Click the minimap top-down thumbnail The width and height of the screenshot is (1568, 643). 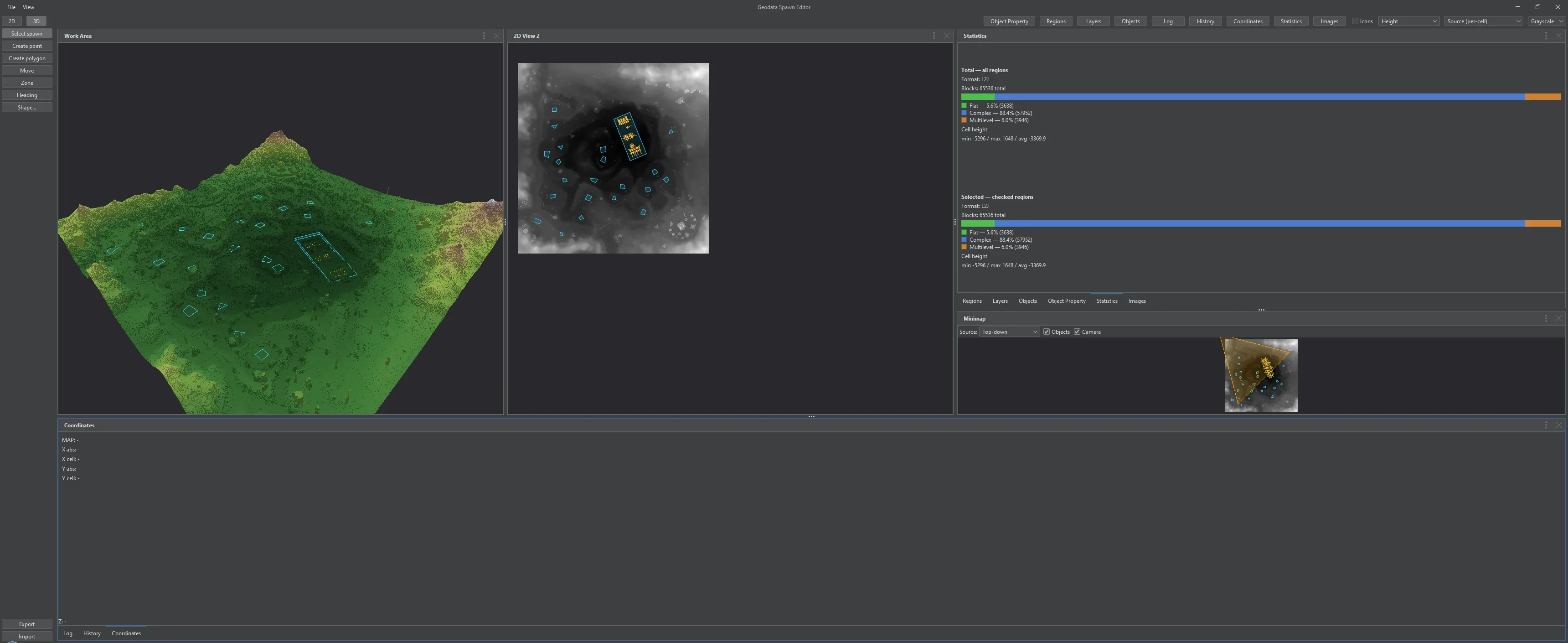click(1261, 376)
